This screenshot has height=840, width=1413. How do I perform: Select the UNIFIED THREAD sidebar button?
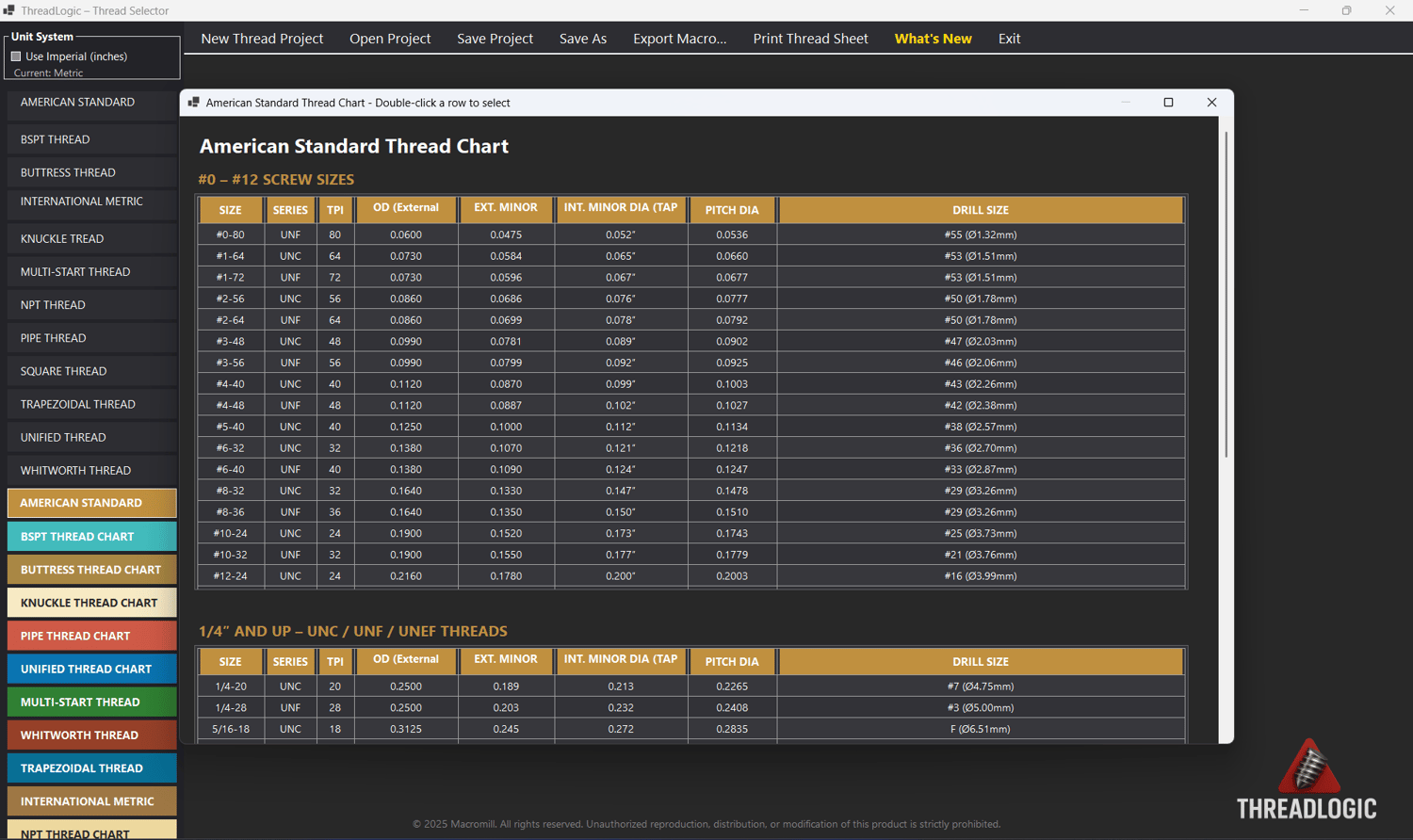[x=92, y=436]
